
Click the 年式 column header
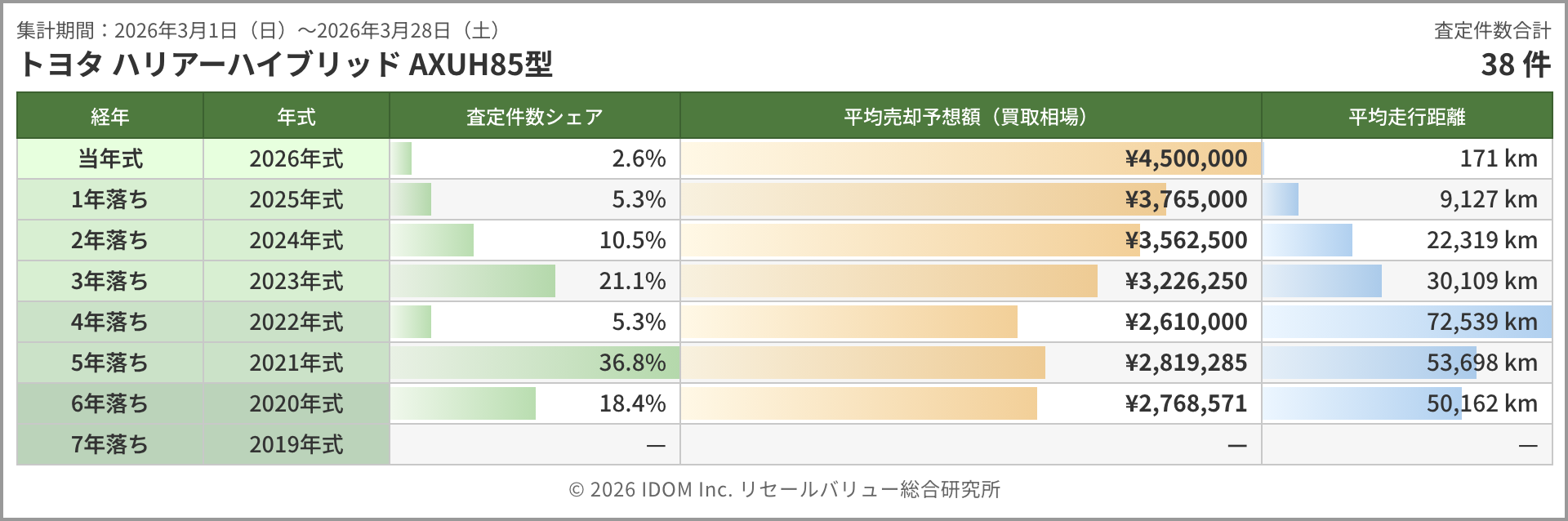pyautogui.click(x=296, y=117)
